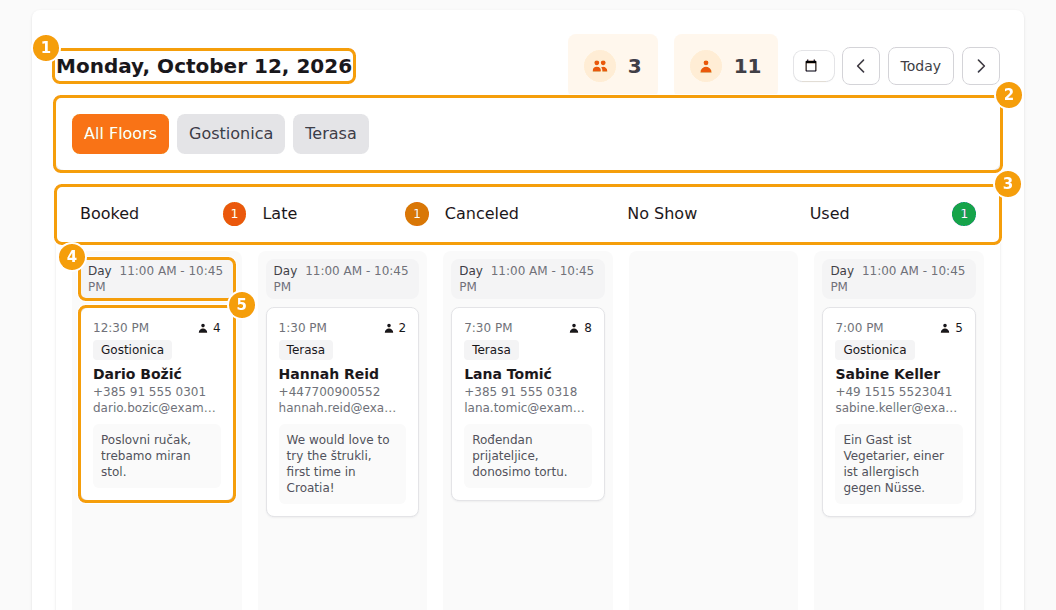Click the group reservations count icon

click(x=599, y=66)
